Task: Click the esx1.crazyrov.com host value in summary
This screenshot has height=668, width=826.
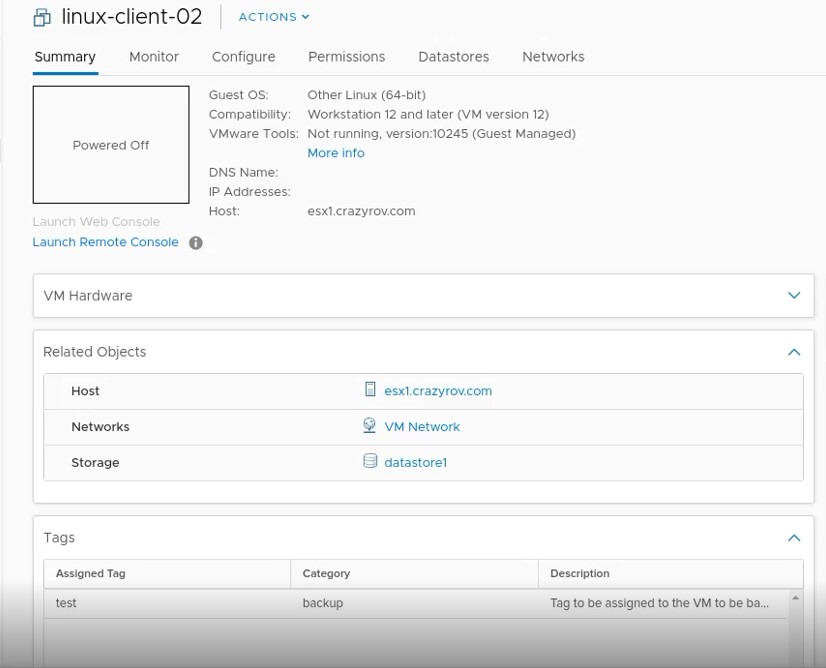Action: point(361,211)
